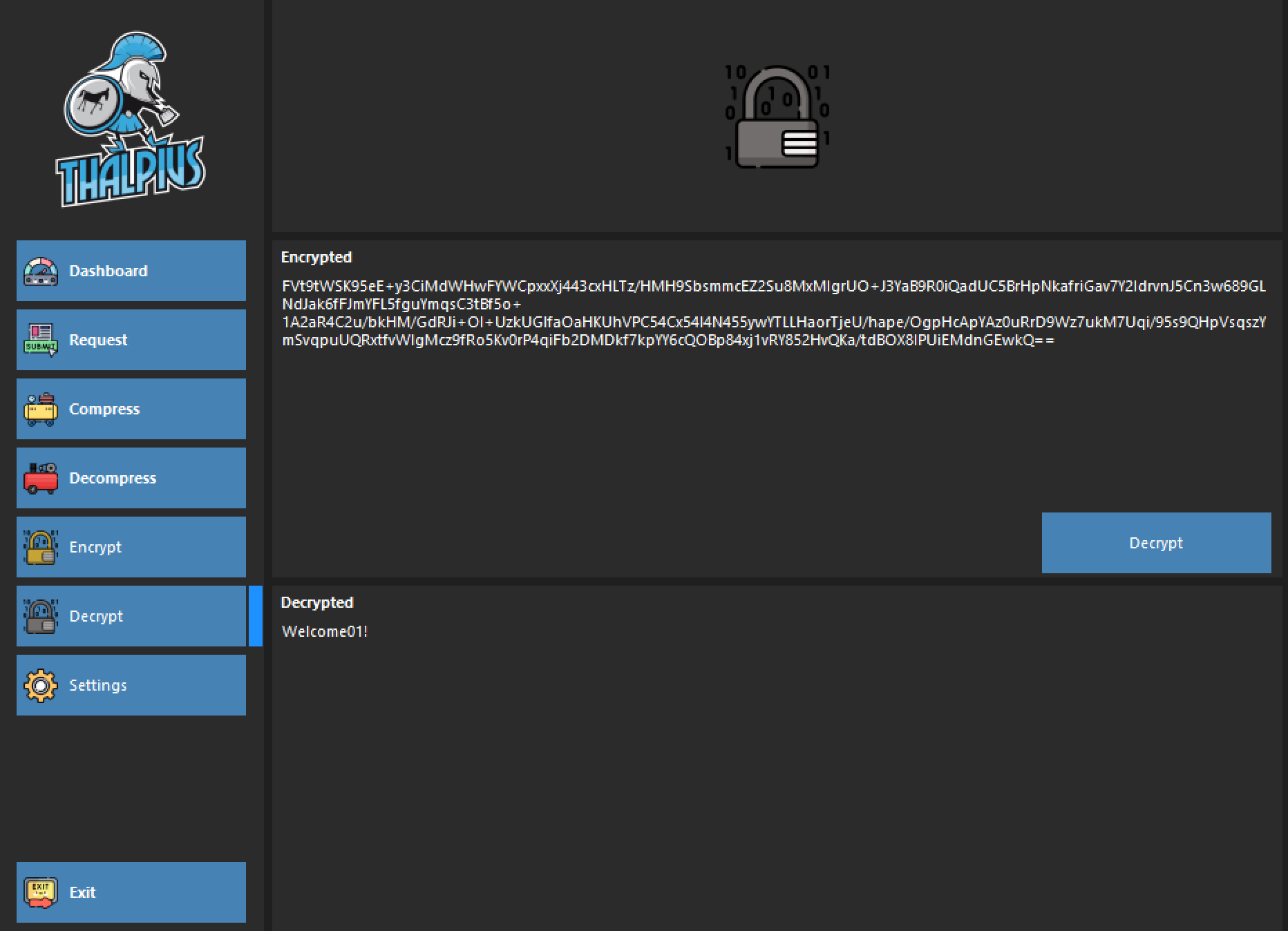The image size is (1288, 931).
Task: Click the yellow Compress machine icon
Action: pyautogui.click(x=41, y=409)
